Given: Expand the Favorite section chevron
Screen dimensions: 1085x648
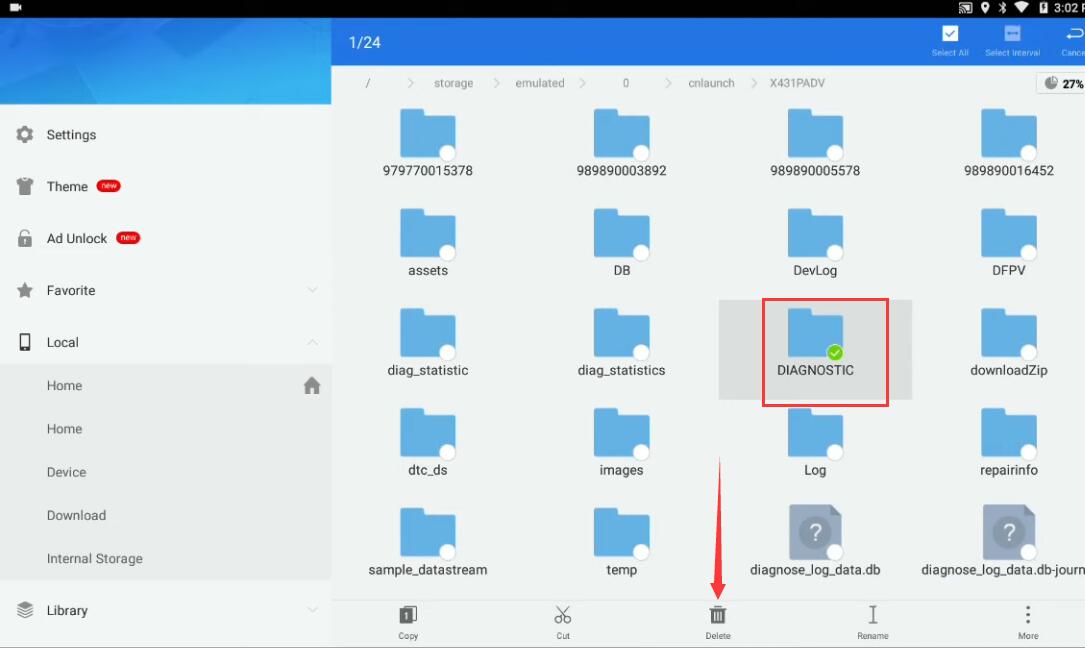Looking at the screenshot, I should [x=312, y=290].
